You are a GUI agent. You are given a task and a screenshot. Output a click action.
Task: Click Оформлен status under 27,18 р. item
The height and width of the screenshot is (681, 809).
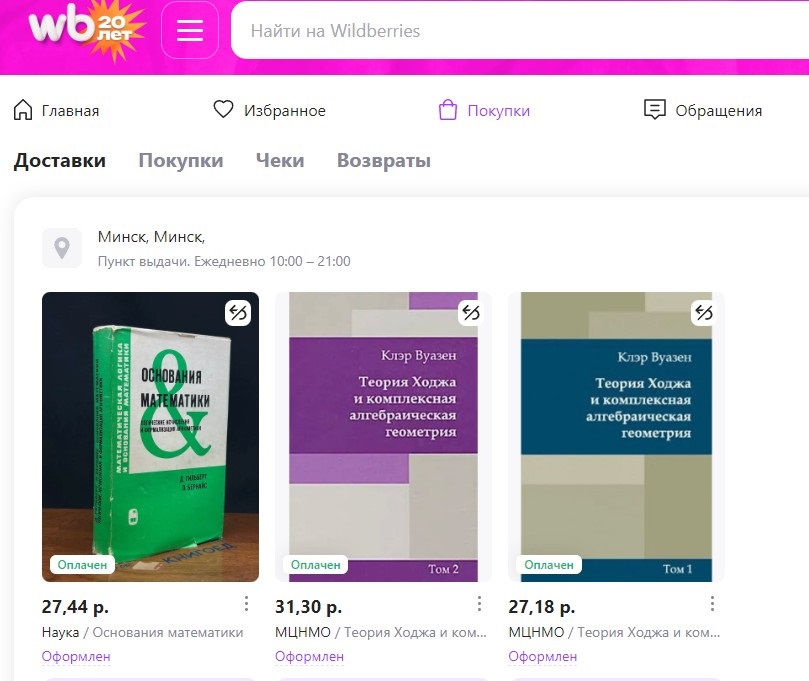(x=542, y=657)
